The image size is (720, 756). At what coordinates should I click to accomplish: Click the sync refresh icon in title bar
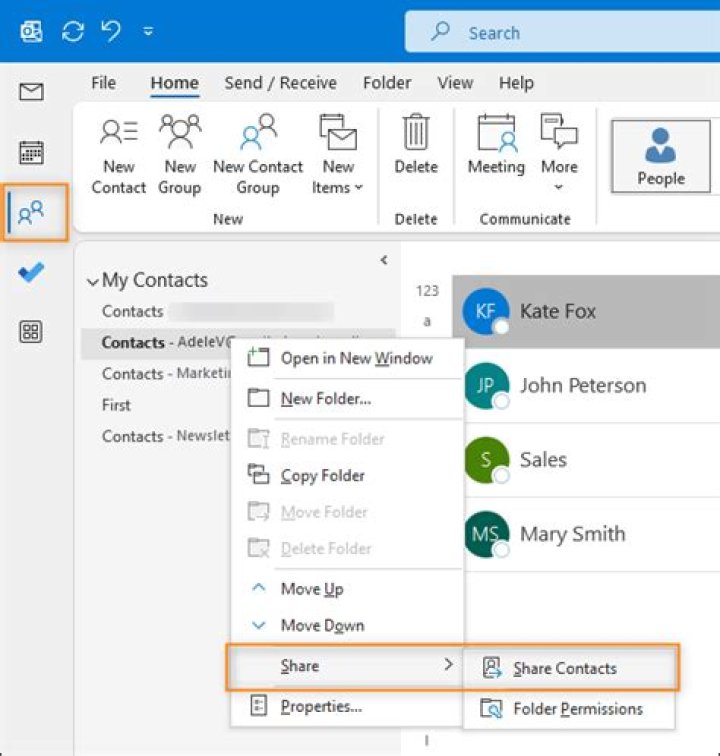pyautogui.click(x=73, y=31)
